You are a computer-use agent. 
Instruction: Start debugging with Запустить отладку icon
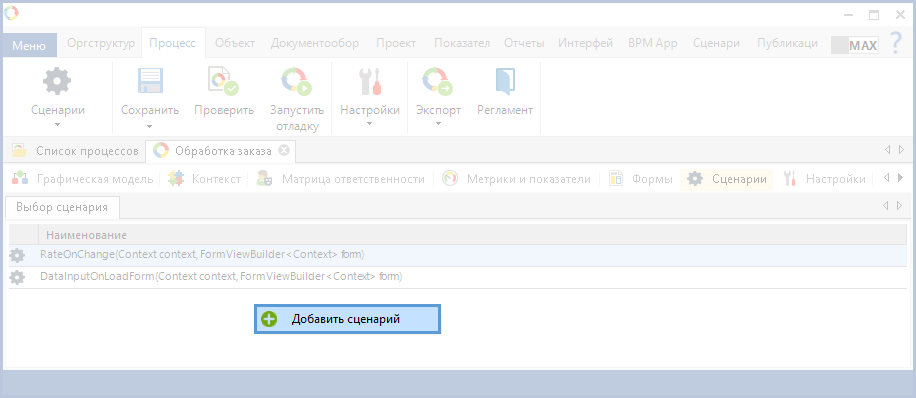[x=296, y=81]
